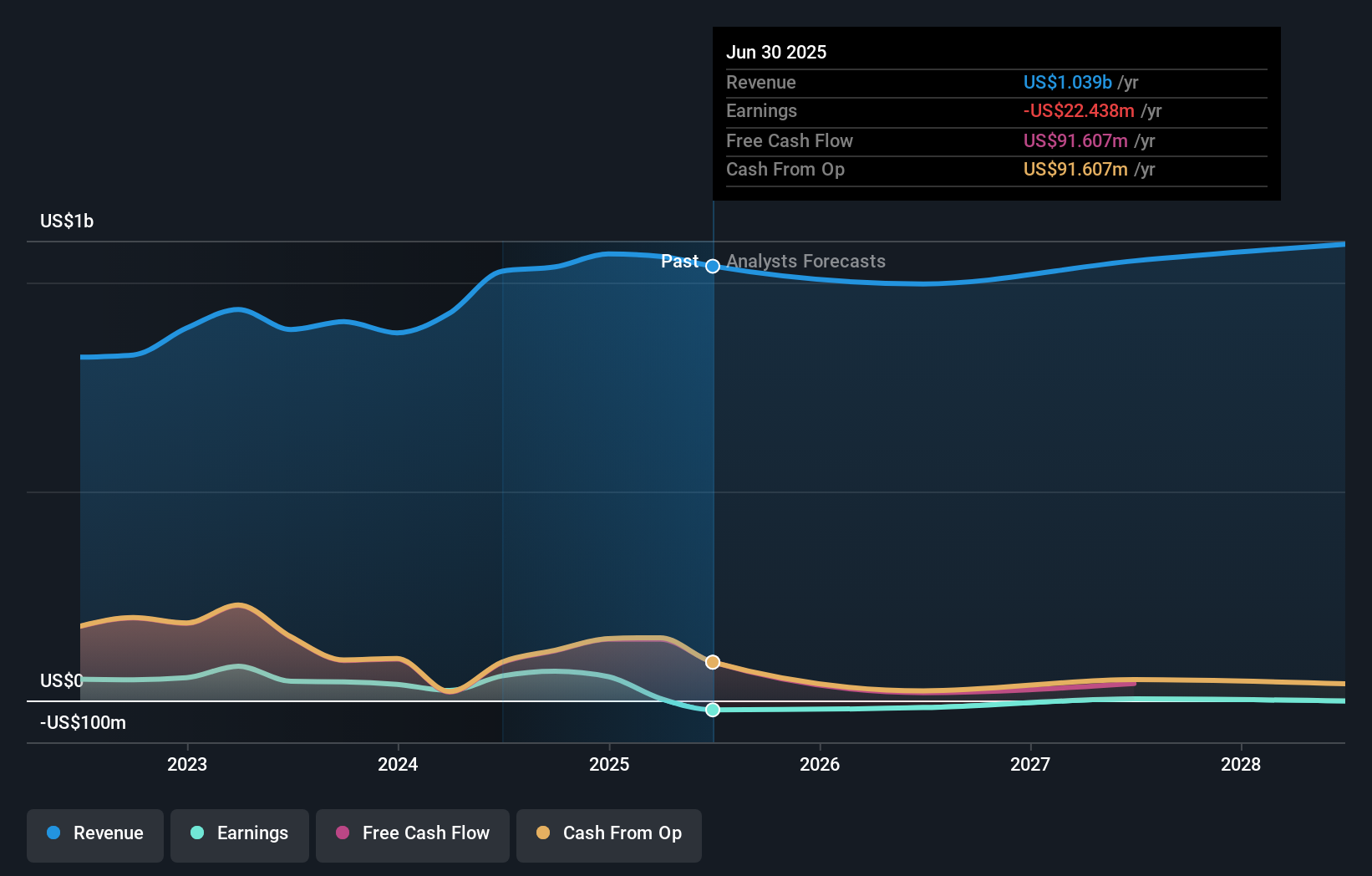Click the 2024 x-axis label
This screenshot has width=1372, height=876.
tap(398, 764)
